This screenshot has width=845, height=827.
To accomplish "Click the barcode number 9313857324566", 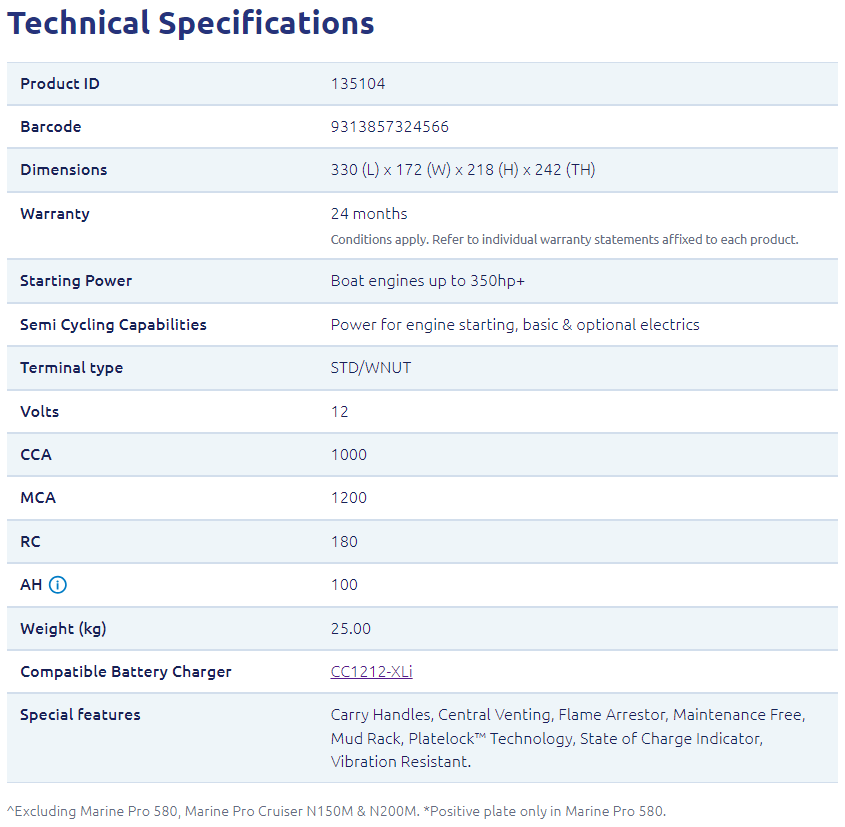I will click(x=390, y=127).
